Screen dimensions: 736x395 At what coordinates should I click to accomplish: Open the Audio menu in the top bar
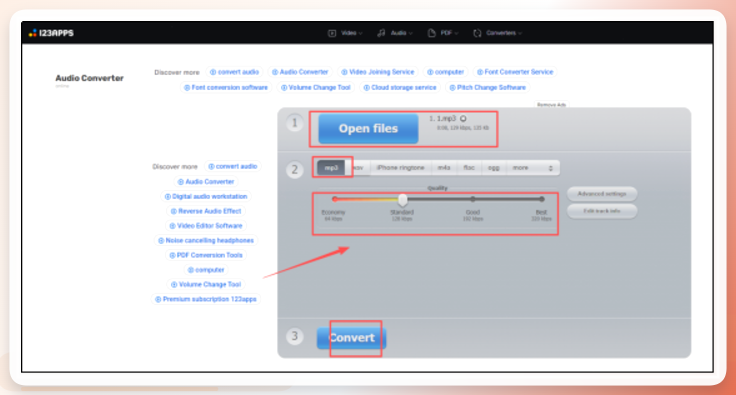(x=395, y=33)
